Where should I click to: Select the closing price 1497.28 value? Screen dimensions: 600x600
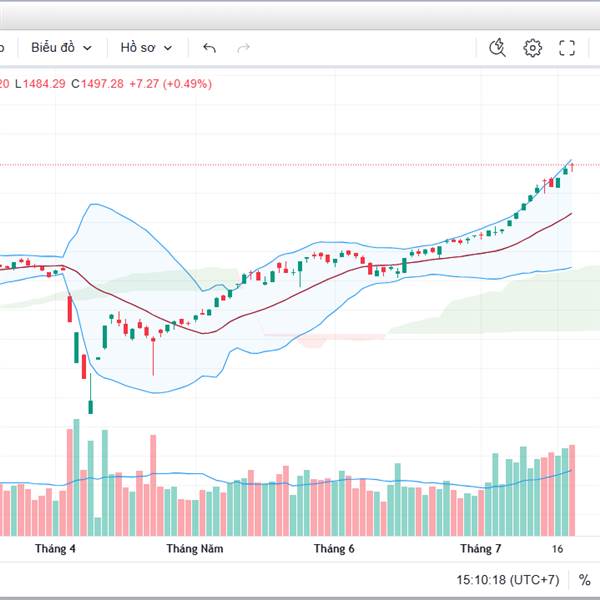tap(103, 84)
